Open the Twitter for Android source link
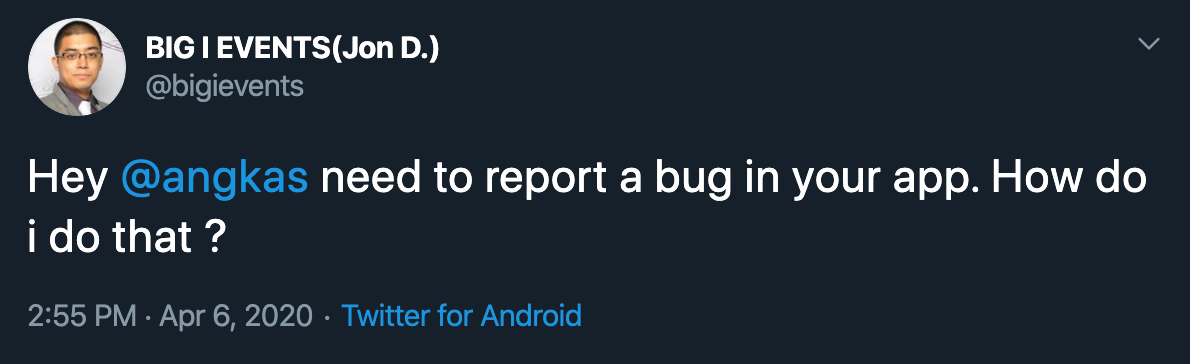 461,315
